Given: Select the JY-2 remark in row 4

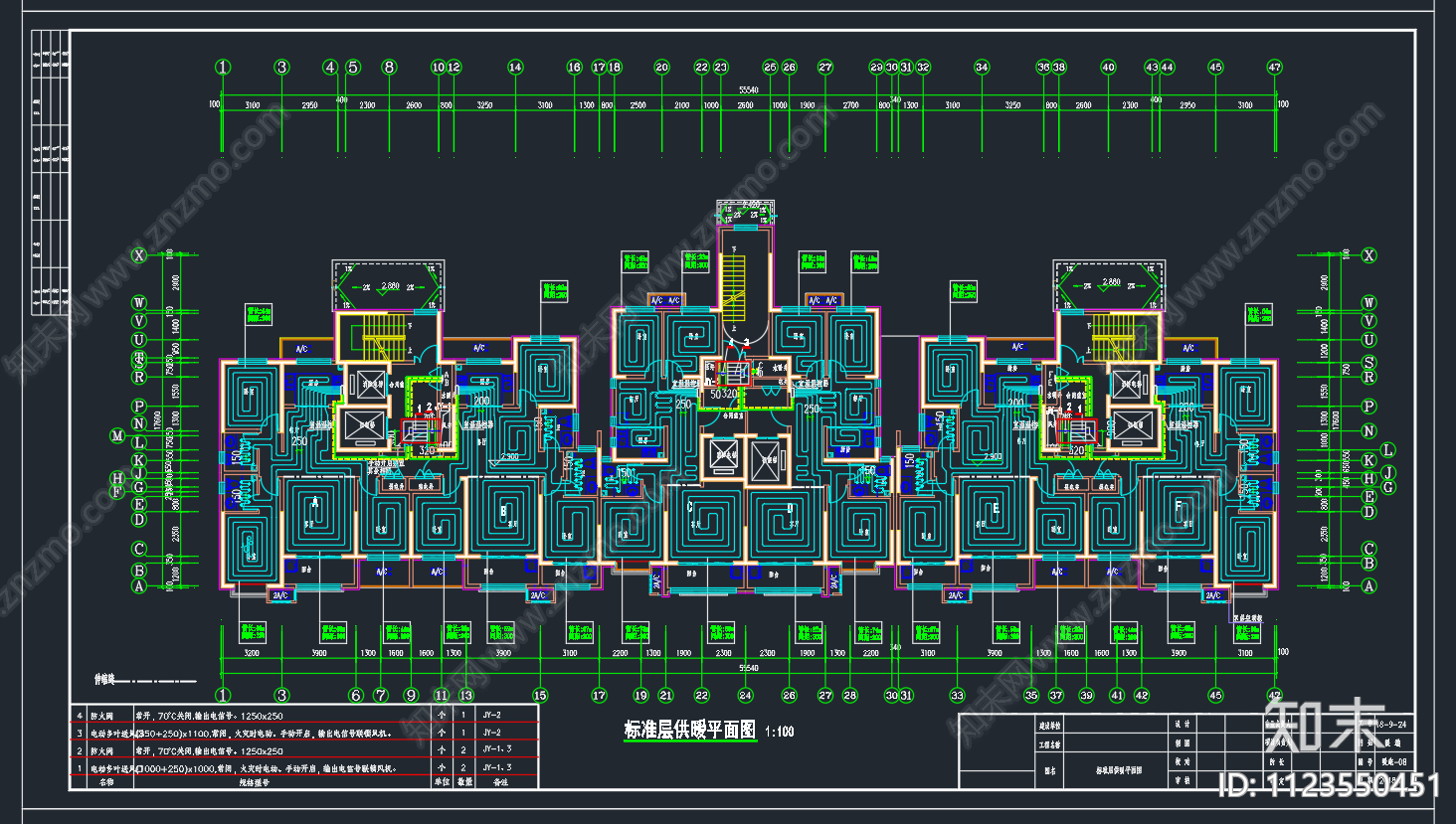Looking at the screenshot, I should [x=491, y=715].
